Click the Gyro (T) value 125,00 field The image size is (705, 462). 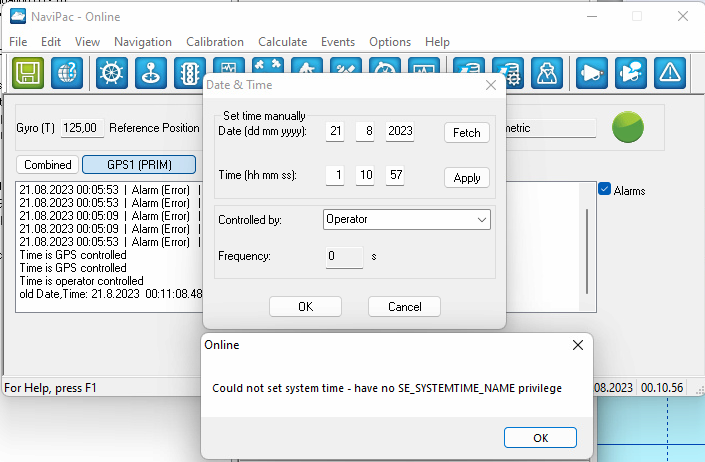(x=82, y=128)
